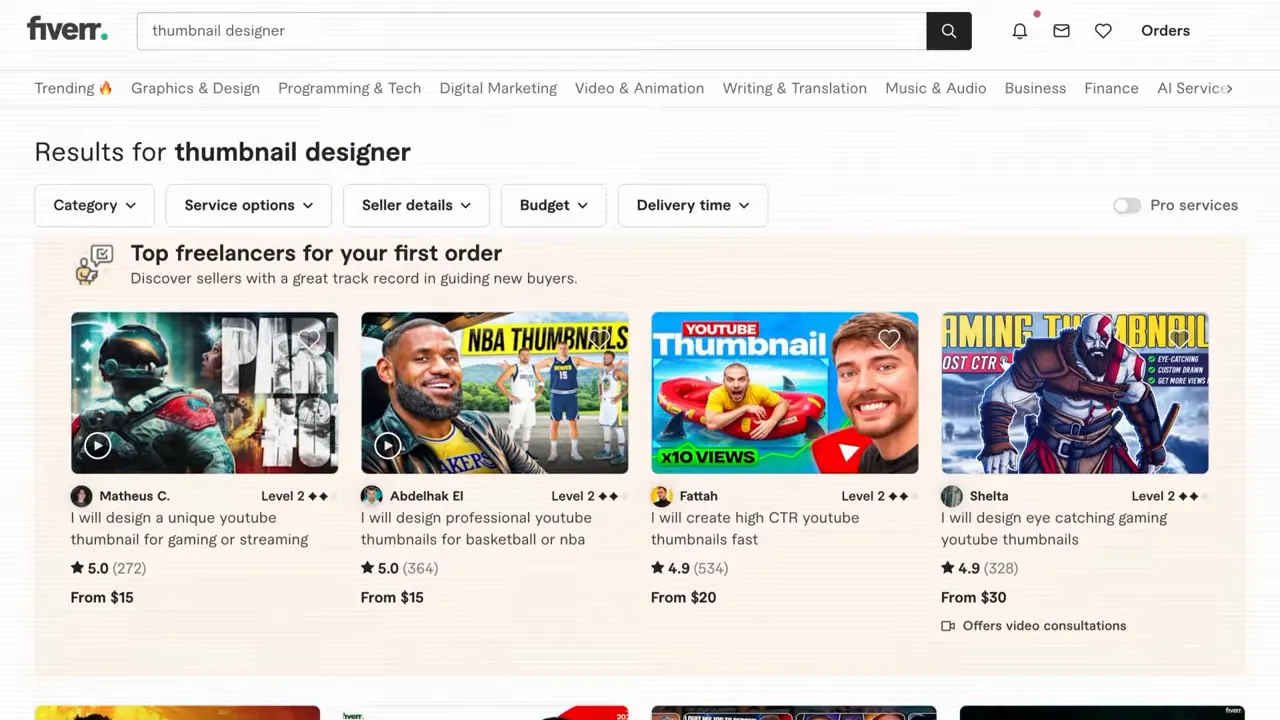Click the Fiverr logo

(67, 29)
